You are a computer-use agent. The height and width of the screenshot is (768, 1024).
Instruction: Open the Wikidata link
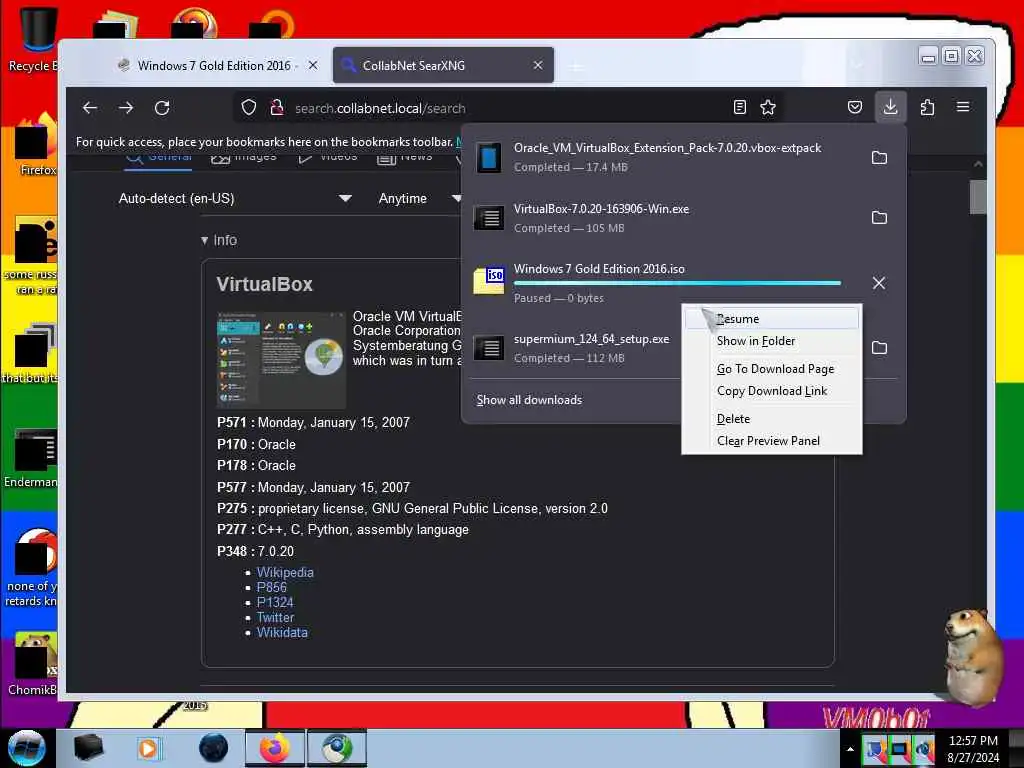[282, 632]
